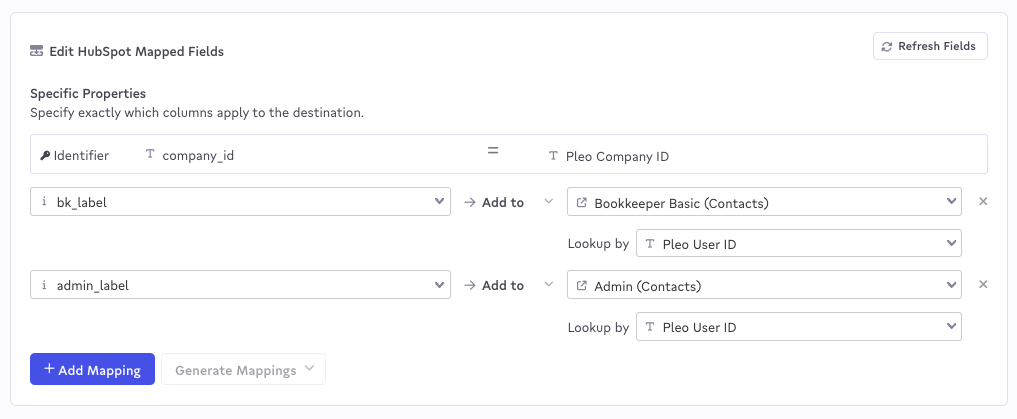Expand Add to chevron for admin_label row

[549, 285]
